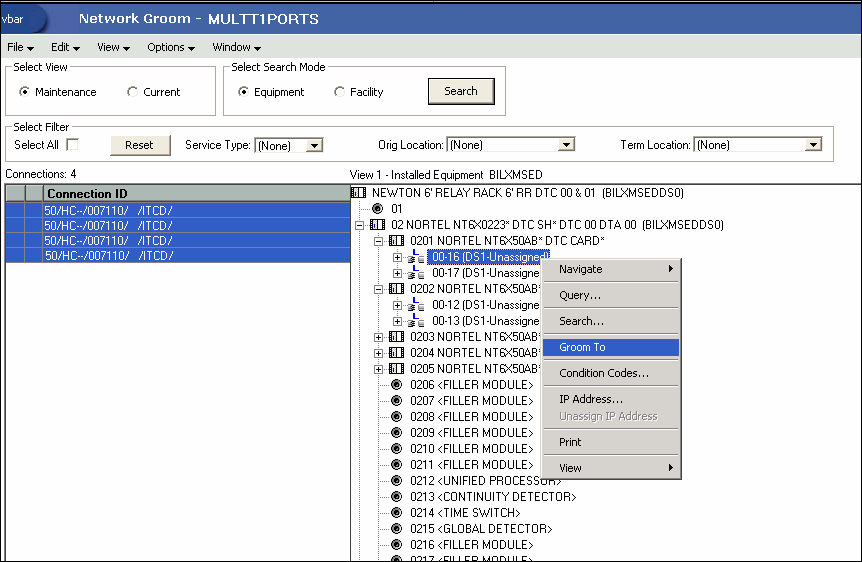
Task: Open View submenu in context menu
Action: tap(611, 468)
